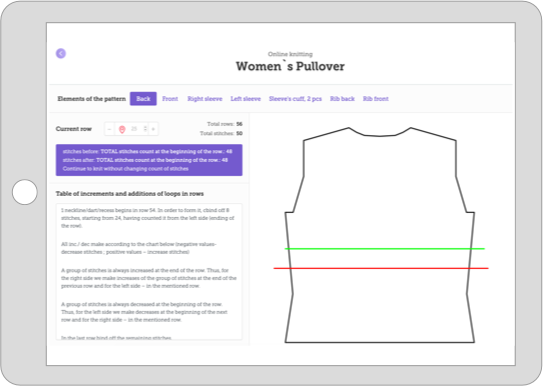Click the red marker icon in row field
Image resolution: width=543 pixels, height=386 pixels.
point(122,129)
